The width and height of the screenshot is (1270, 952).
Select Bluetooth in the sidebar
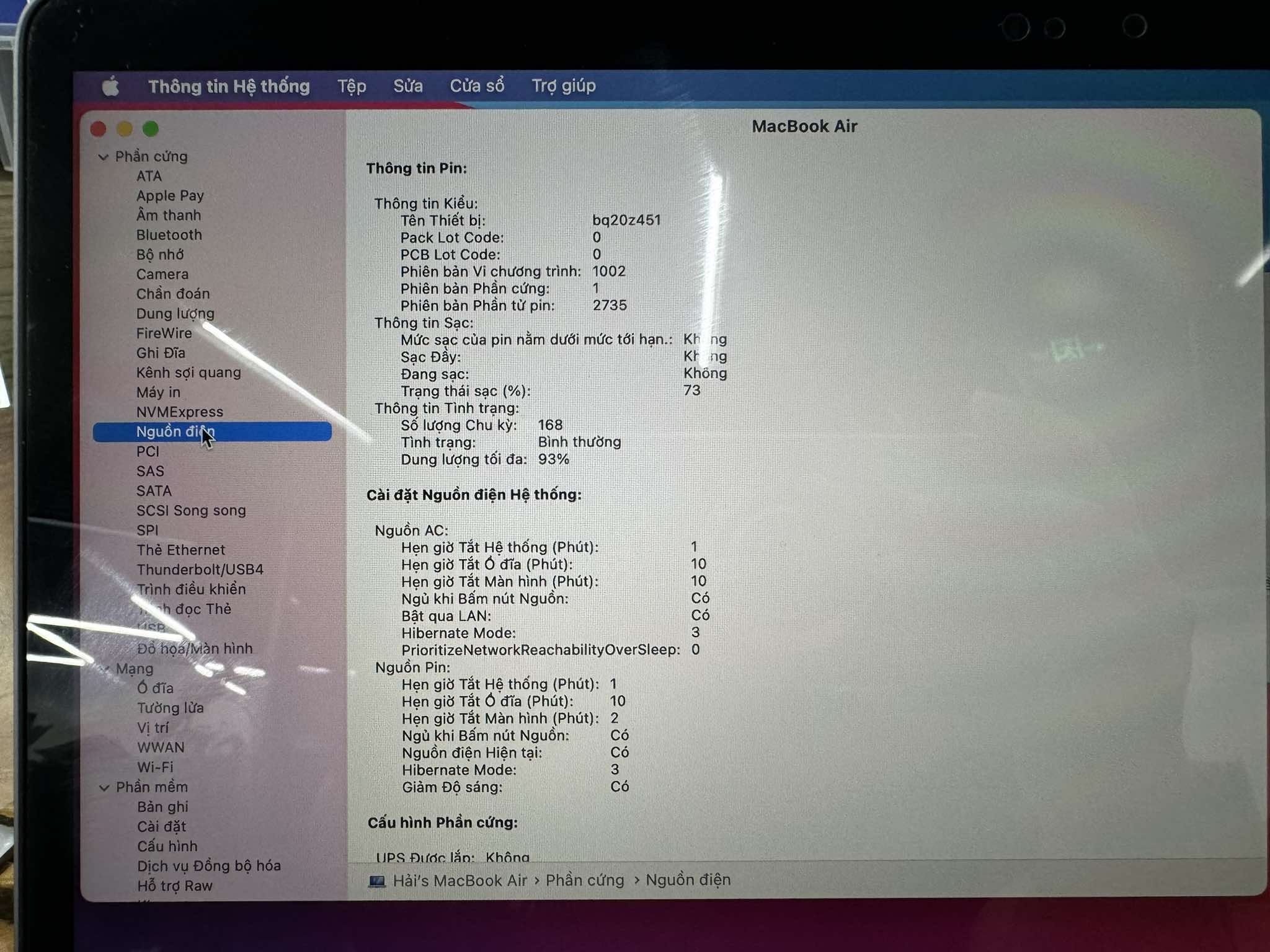point(169,235)
